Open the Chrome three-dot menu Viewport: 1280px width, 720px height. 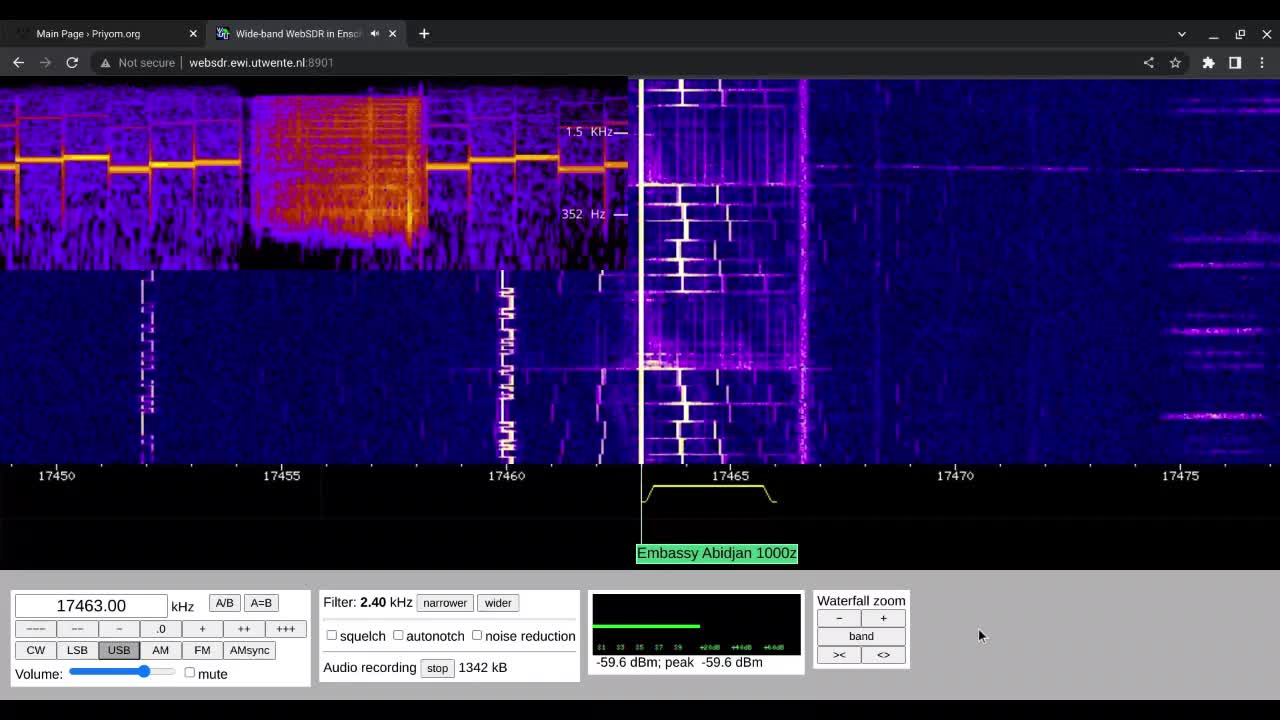tap(1262, 62)
